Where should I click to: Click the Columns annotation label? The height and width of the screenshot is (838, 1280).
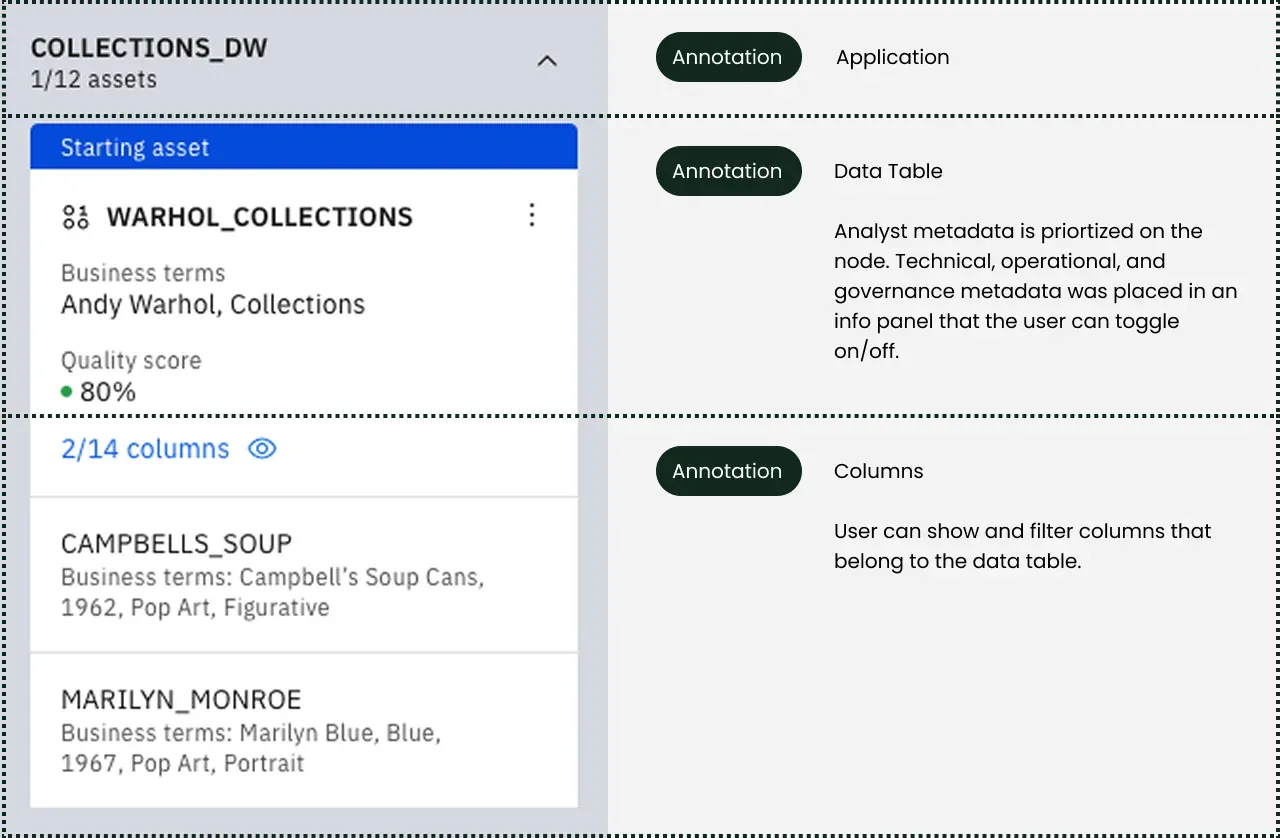click(879, 471)
